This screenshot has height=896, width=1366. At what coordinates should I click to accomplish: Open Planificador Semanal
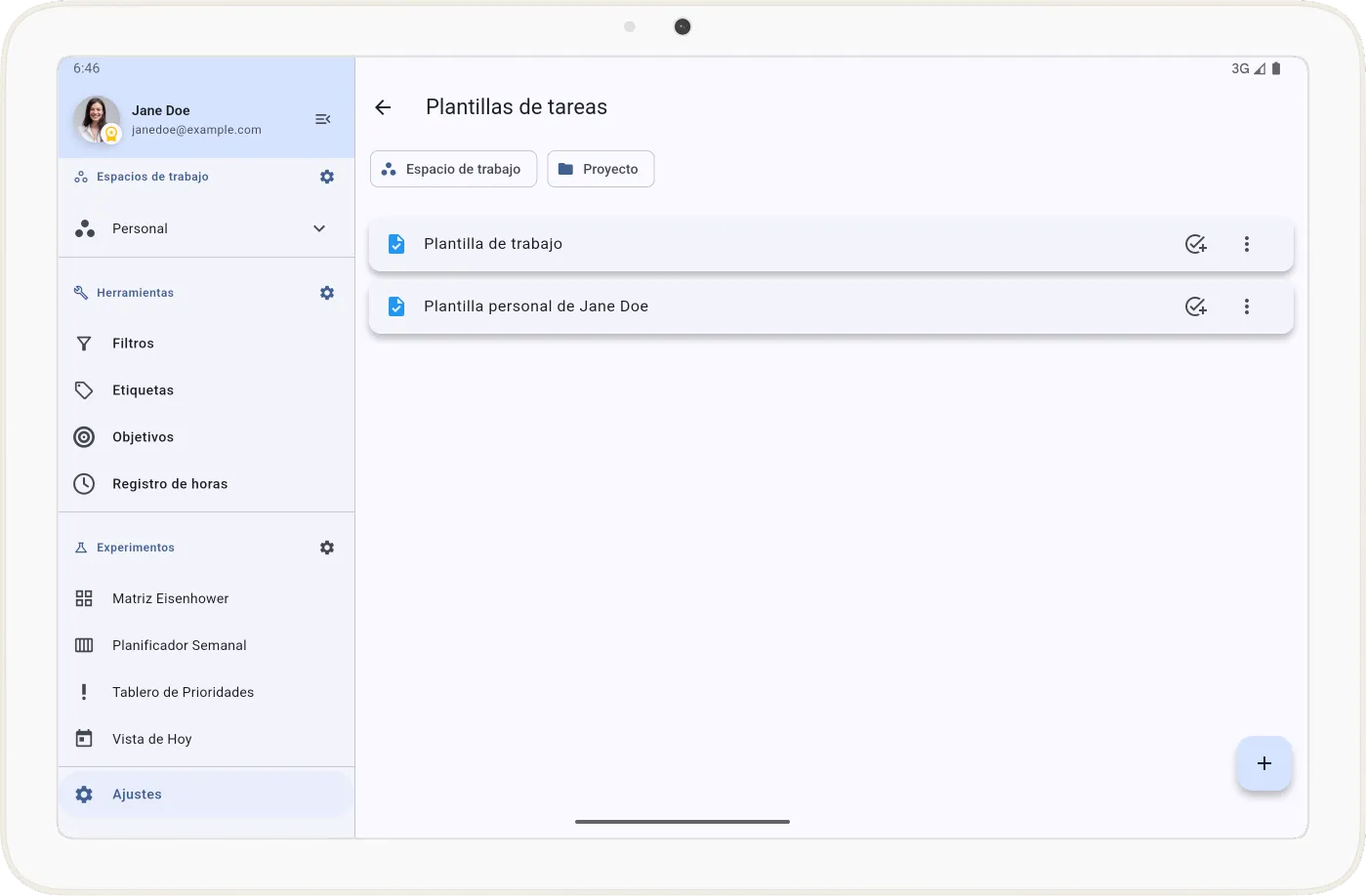(x=206, y=645)
